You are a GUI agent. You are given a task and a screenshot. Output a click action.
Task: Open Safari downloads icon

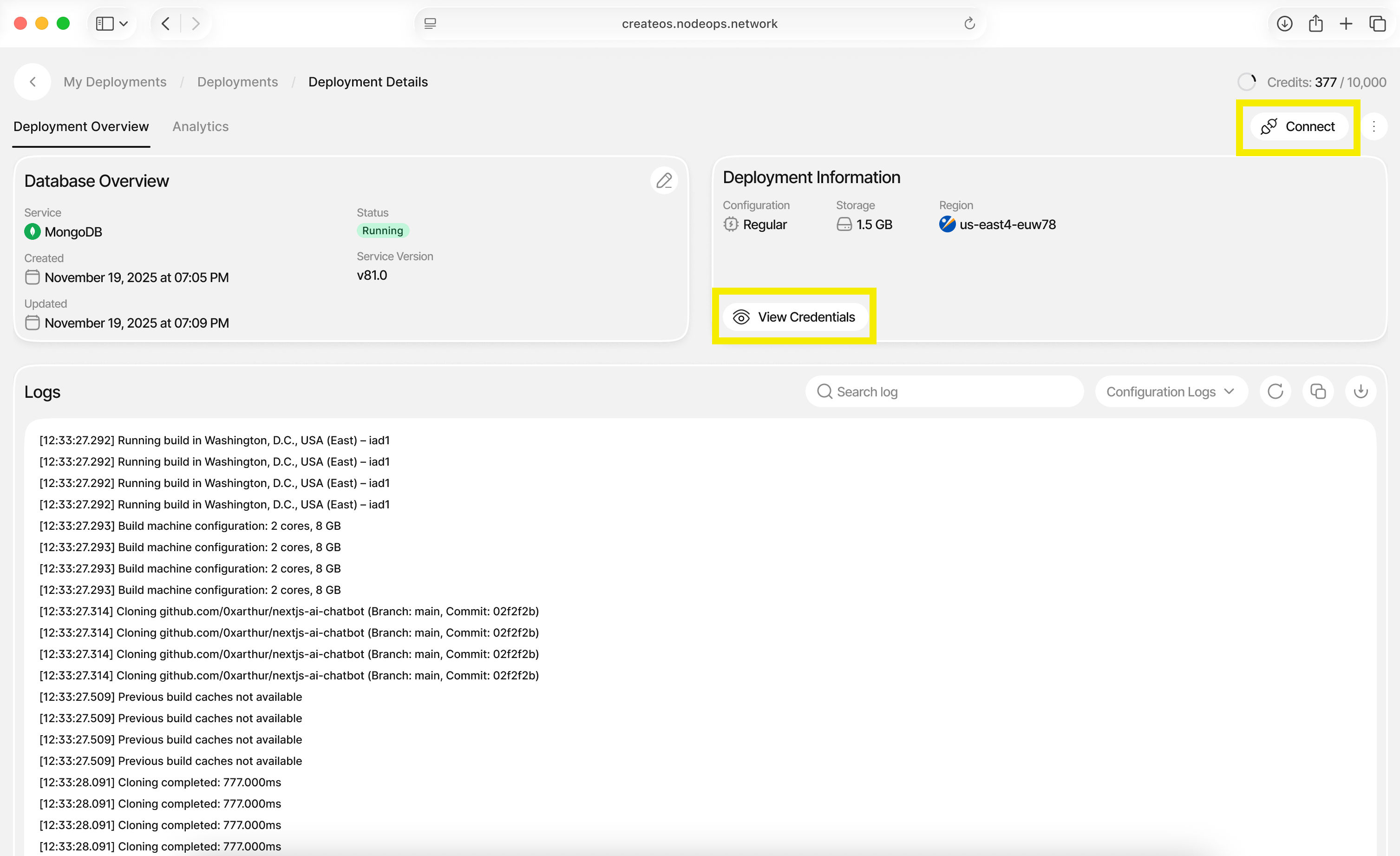(x=1285, y=23)
